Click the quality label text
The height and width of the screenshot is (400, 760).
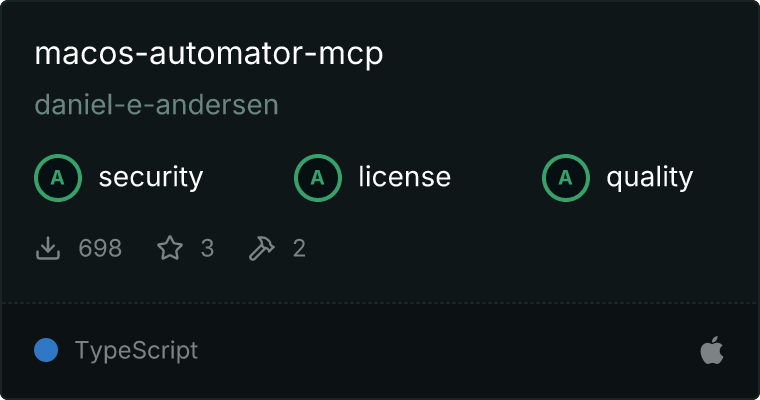(649, 177)
